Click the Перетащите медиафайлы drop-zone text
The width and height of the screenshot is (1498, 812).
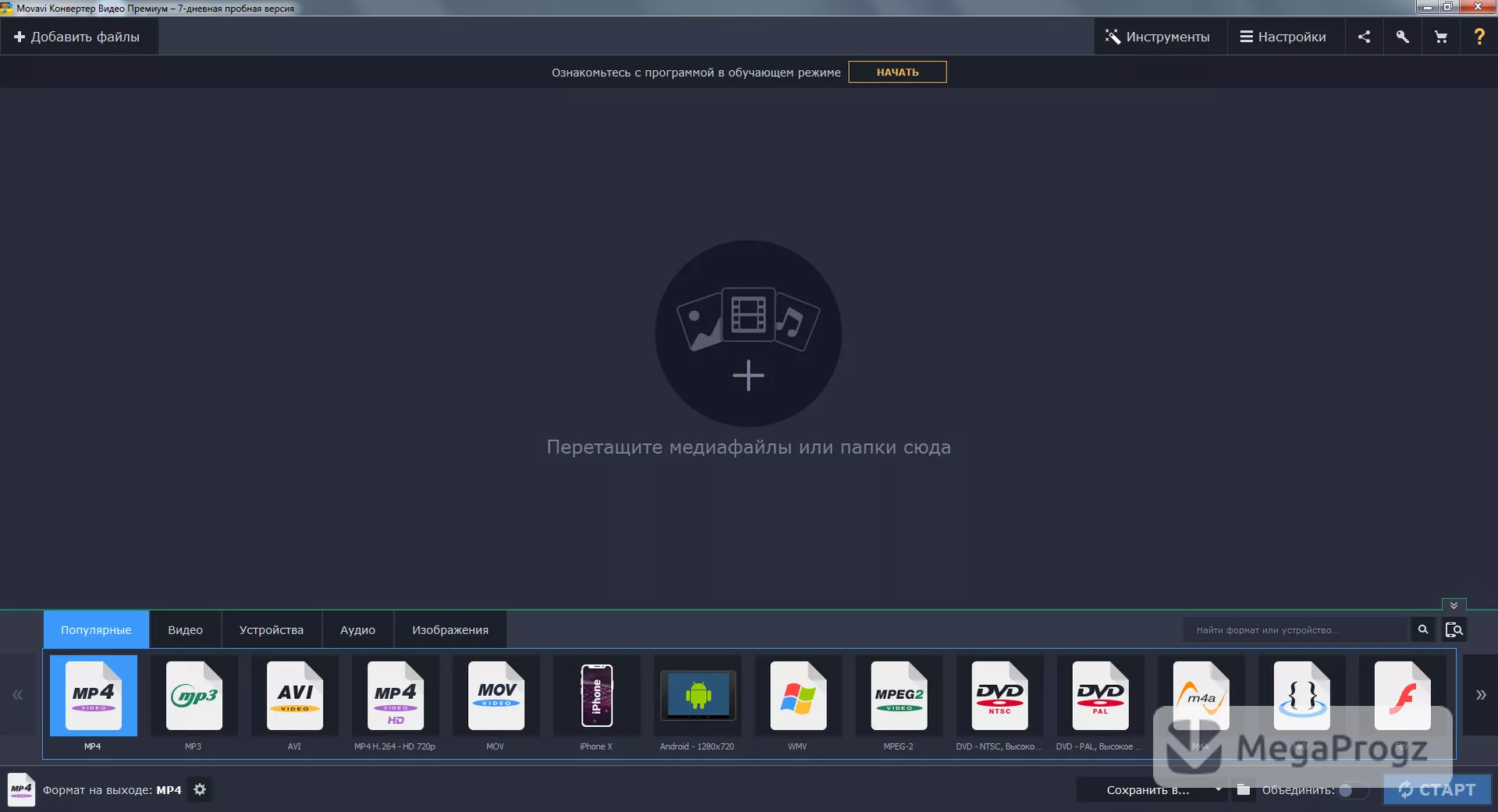(748, 447)
